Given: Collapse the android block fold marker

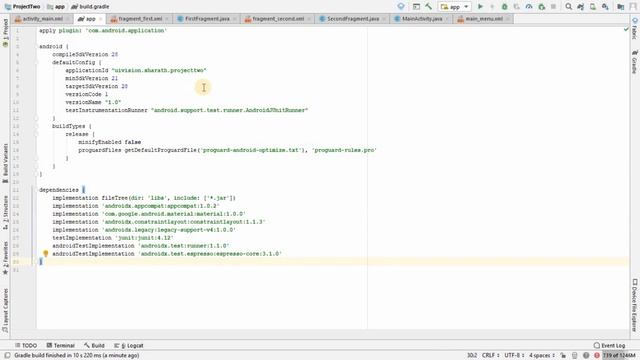Looking at the screenshot, I should point(36,47).
